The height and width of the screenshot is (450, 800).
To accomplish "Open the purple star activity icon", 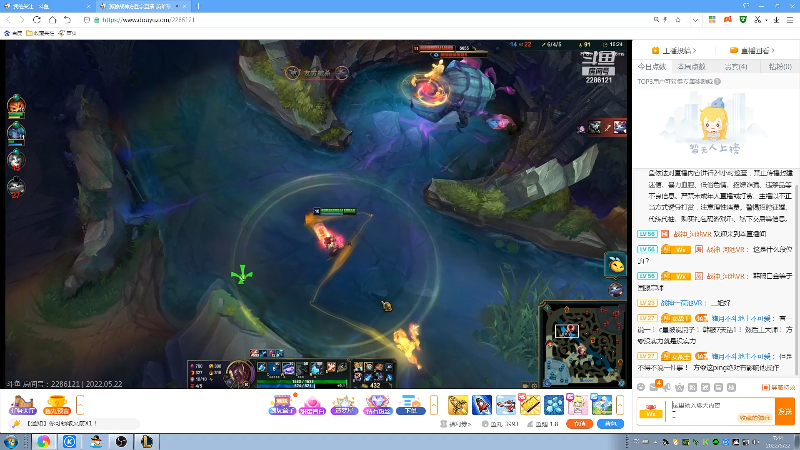I will tap(344, 405).
